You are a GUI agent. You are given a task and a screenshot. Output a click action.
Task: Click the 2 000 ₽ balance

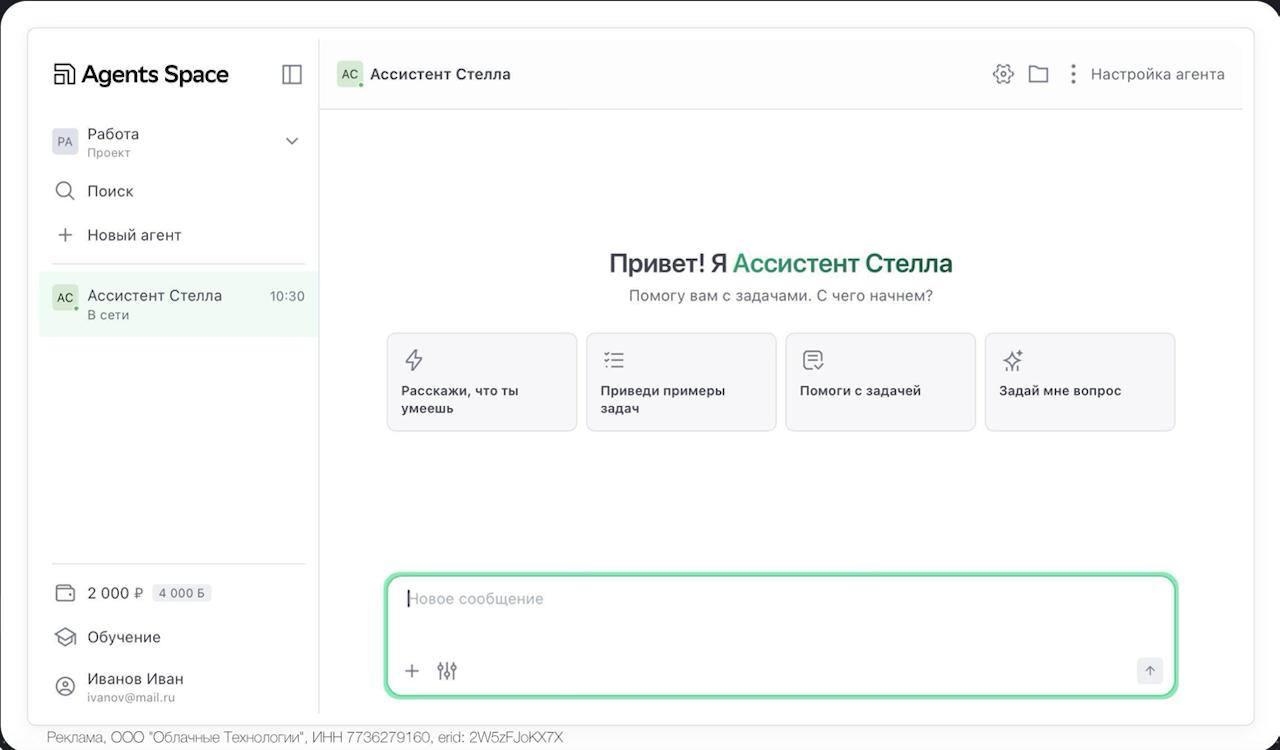115,593
